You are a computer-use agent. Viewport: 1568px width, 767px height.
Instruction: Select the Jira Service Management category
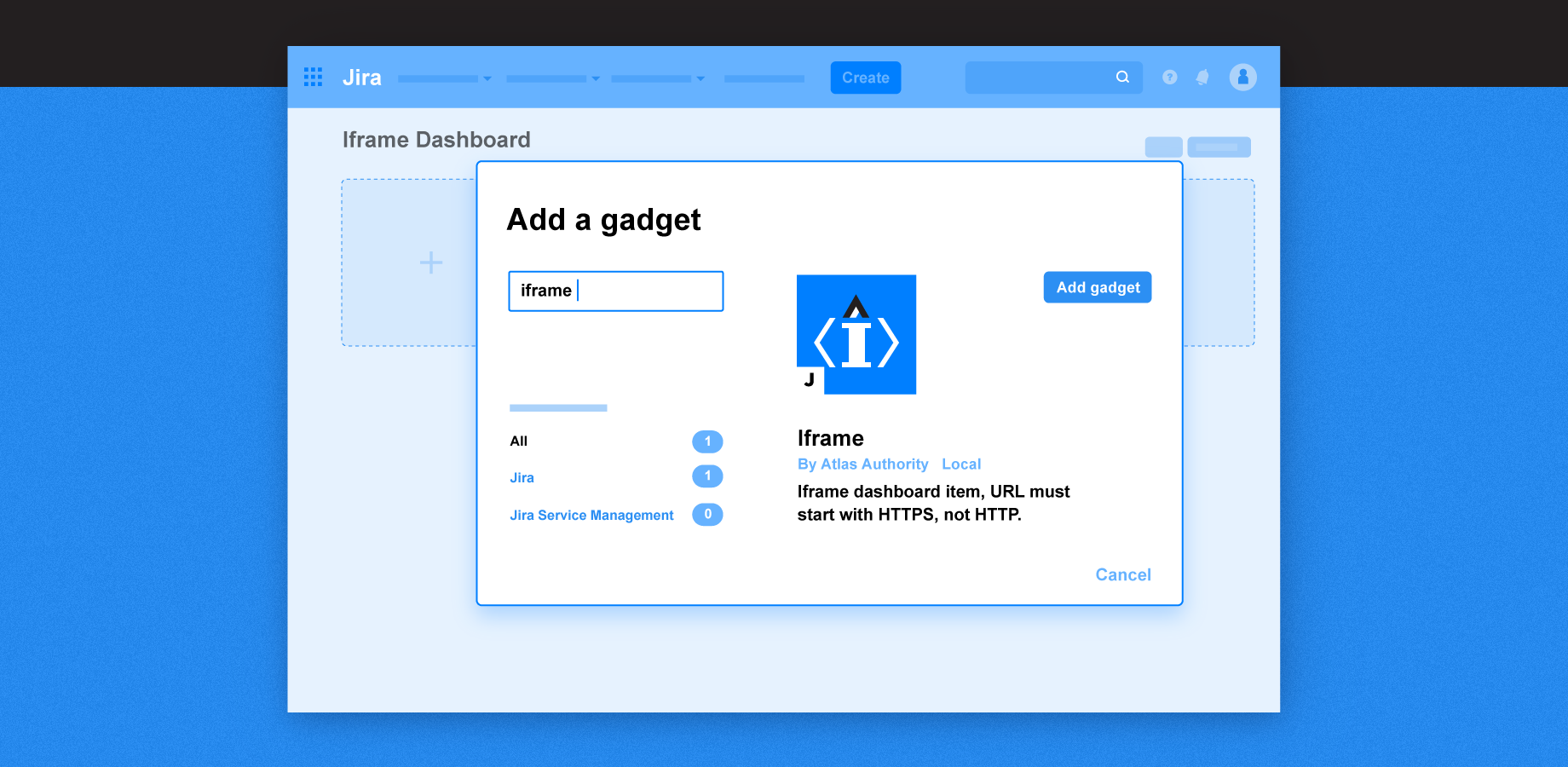(591, 515)
